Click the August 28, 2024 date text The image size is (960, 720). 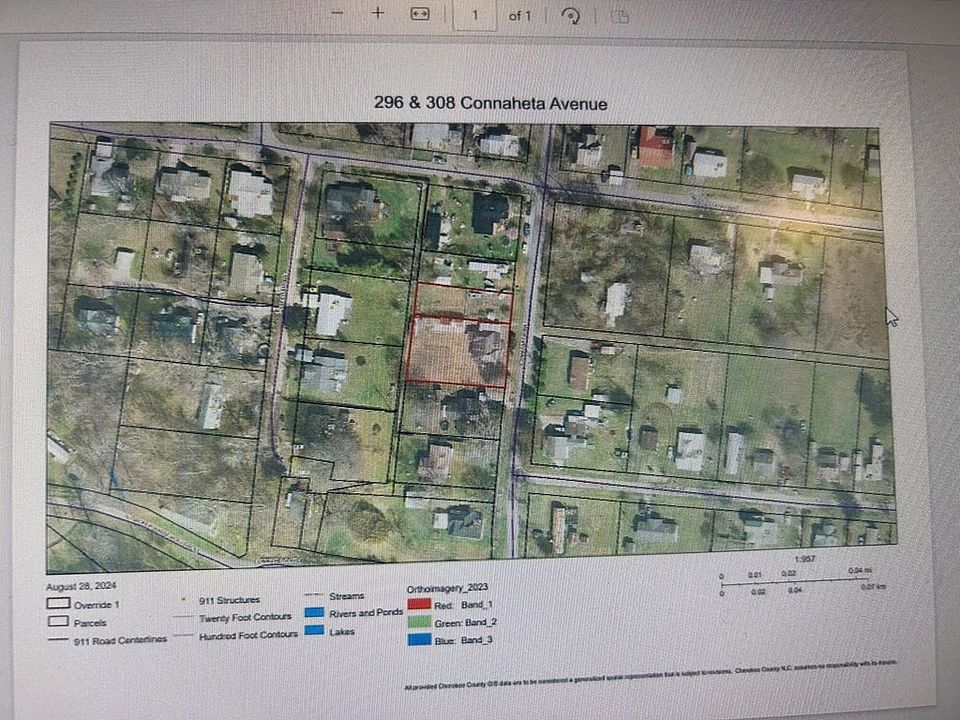pos(76,587)
